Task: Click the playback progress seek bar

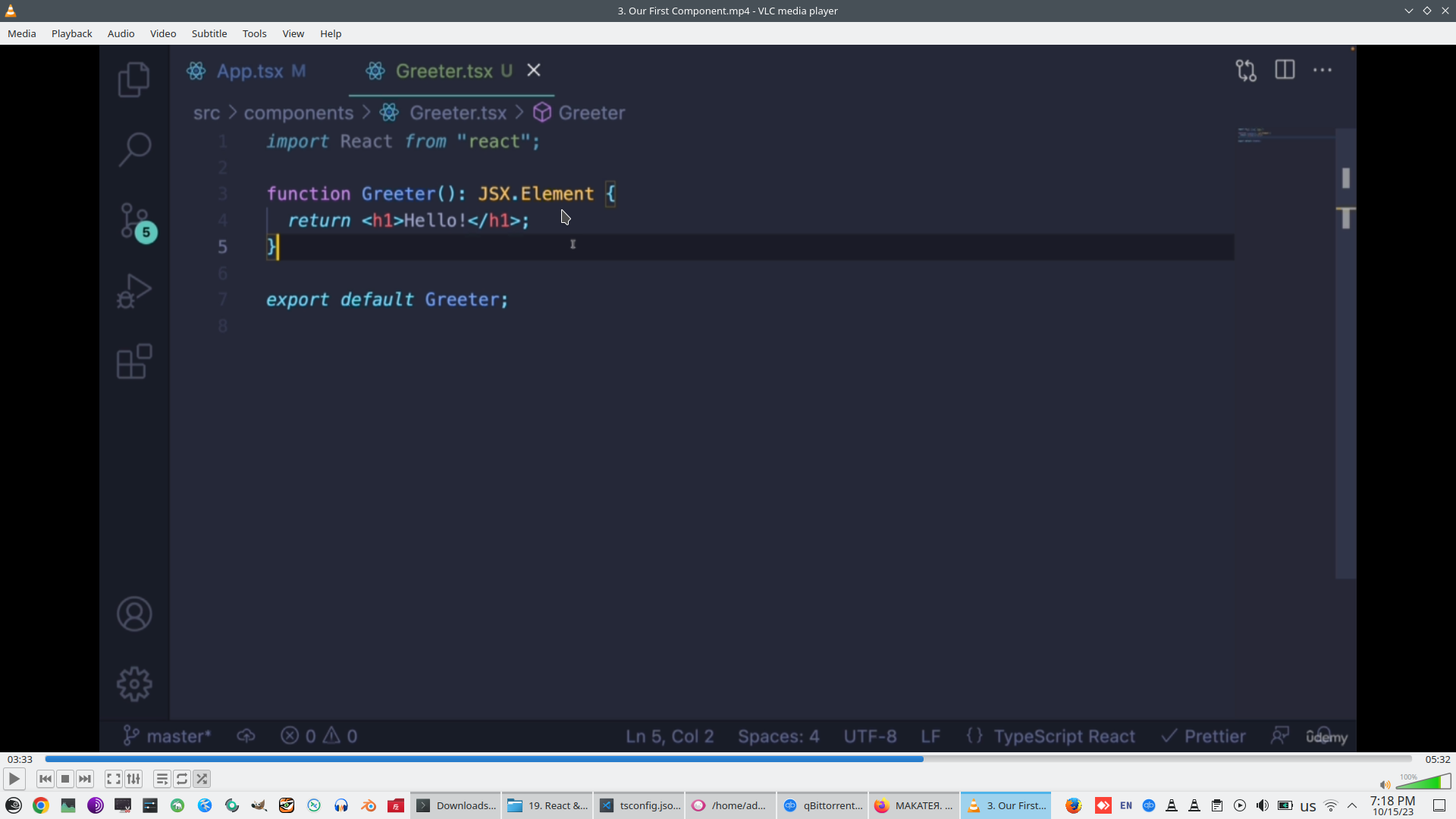Action: tap(728, 759)
